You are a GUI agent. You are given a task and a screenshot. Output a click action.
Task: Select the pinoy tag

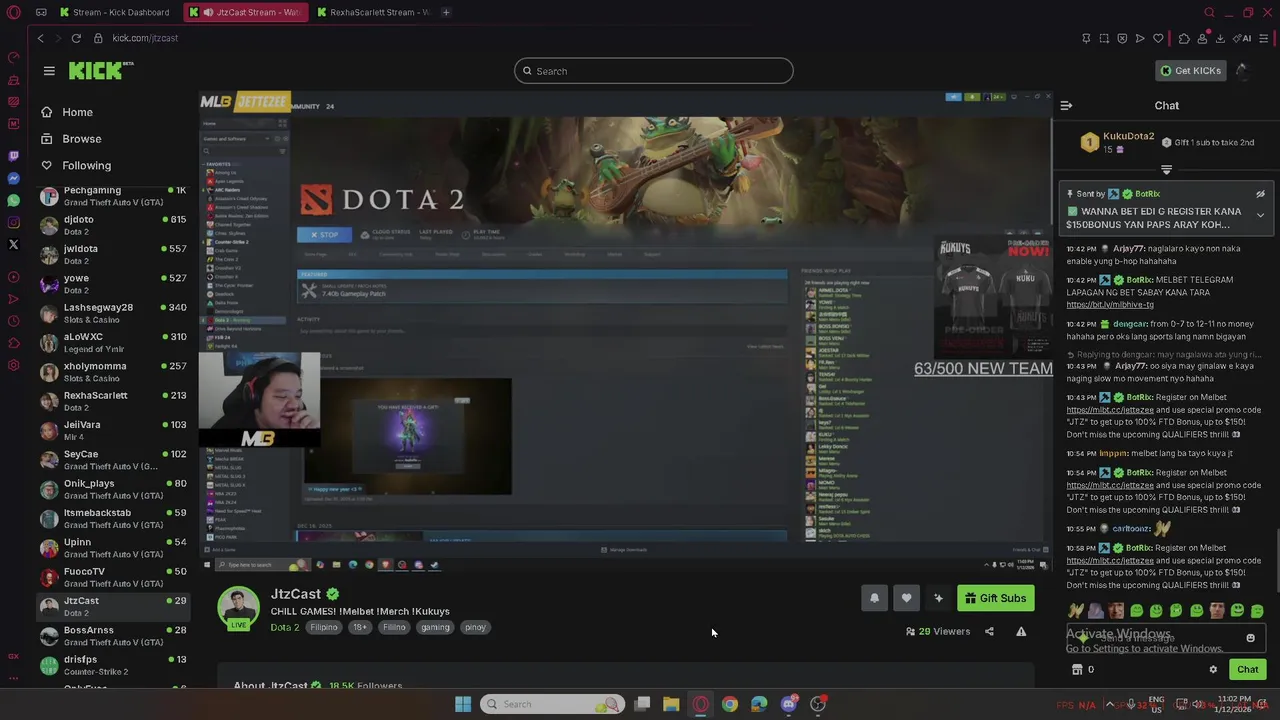475,627
